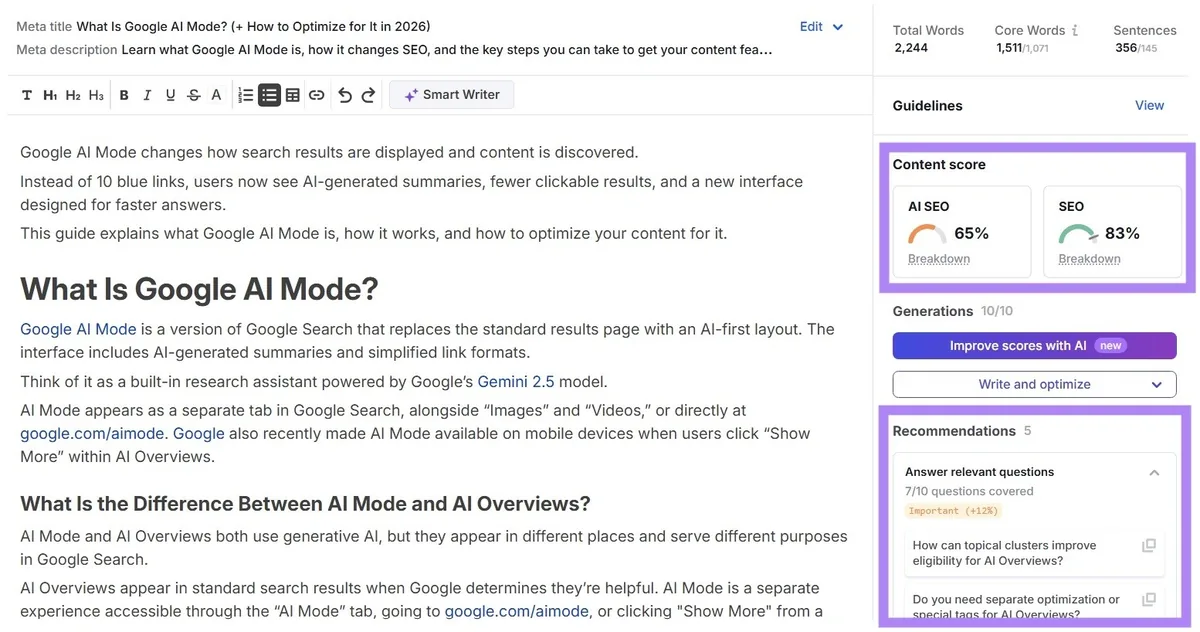The image size is (1200, 632).
Task: Apply Heading 3 formatting
Action: pos(96,95)
